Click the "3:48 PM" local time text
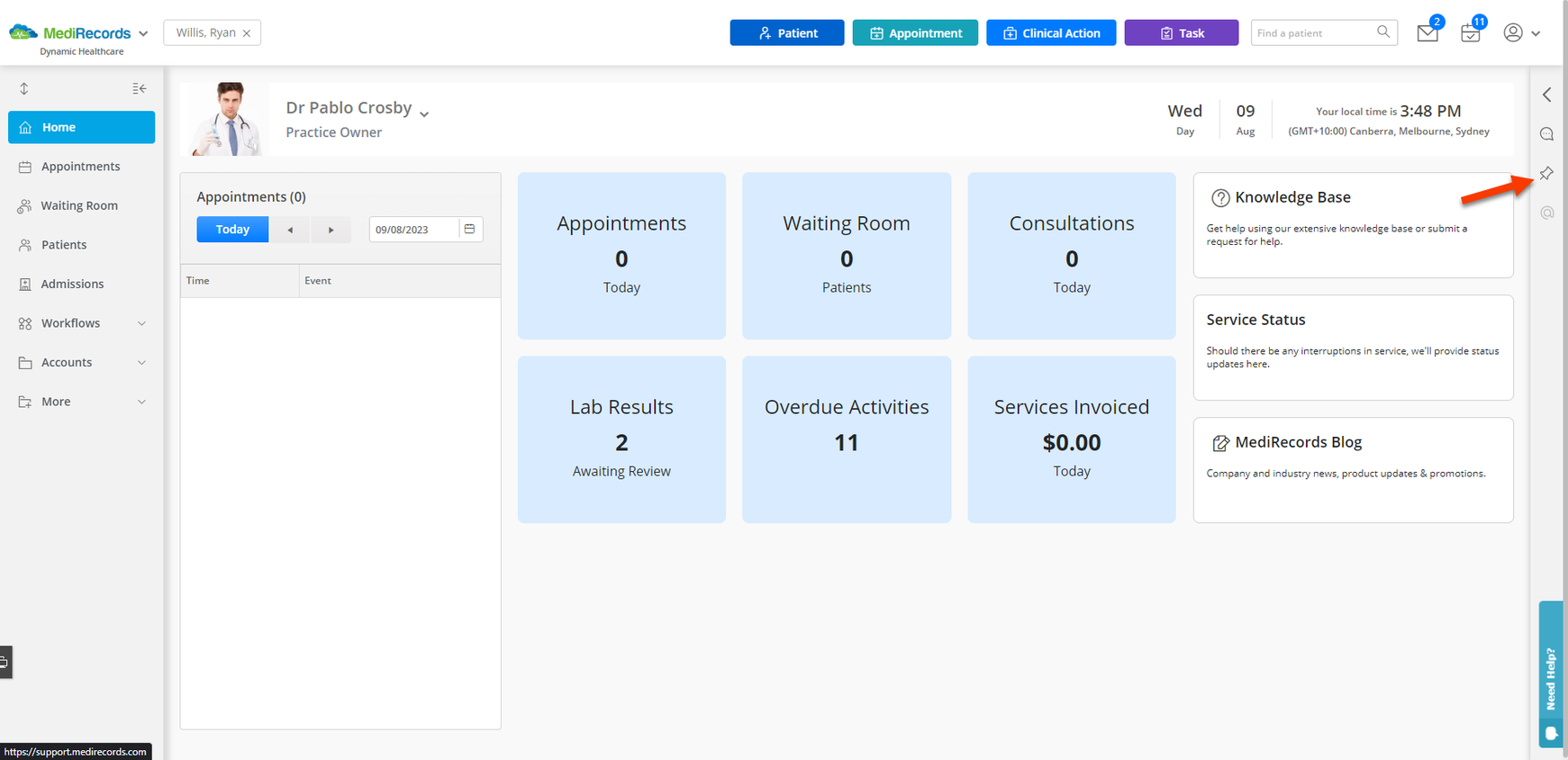Viewport: 1568px width, 760px height. (x=1430, y=112)
